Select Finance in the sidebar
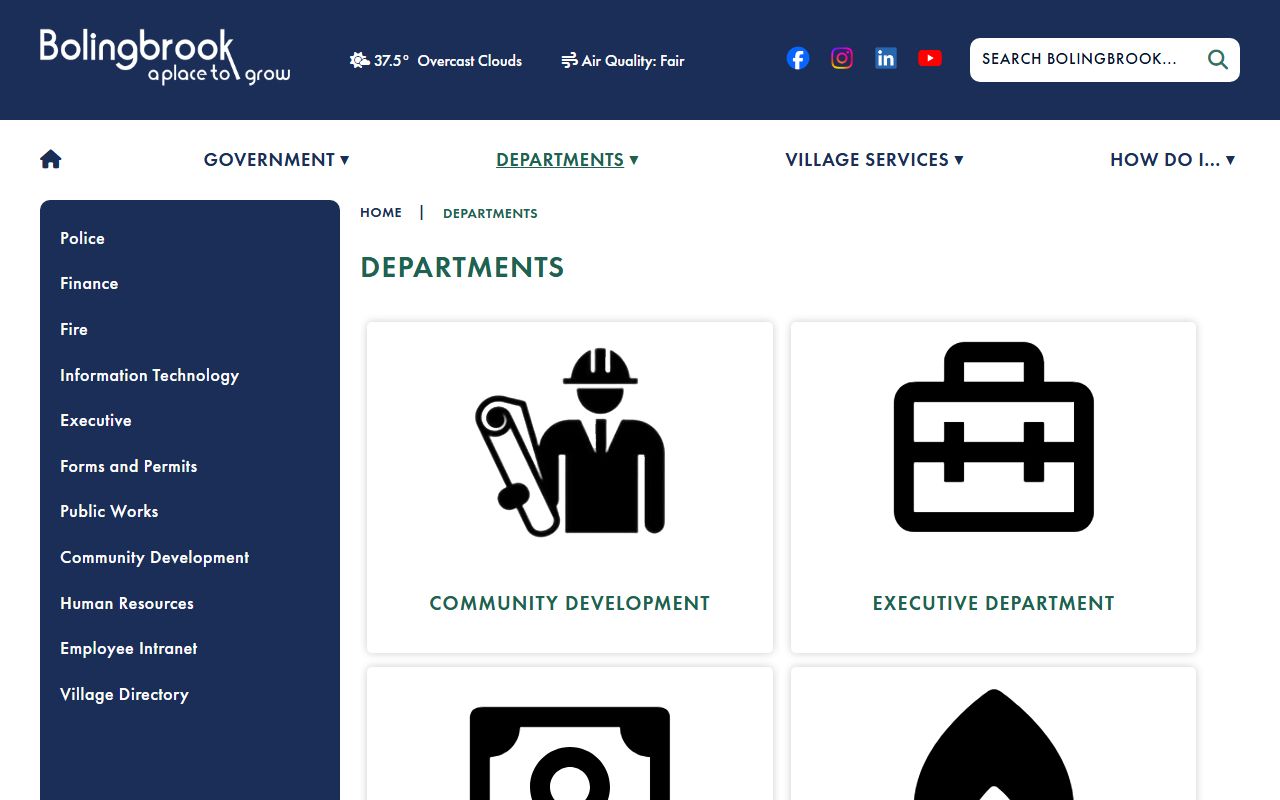Image resolution: width=1280 pixels, height=800 pixels. (89, 283)
